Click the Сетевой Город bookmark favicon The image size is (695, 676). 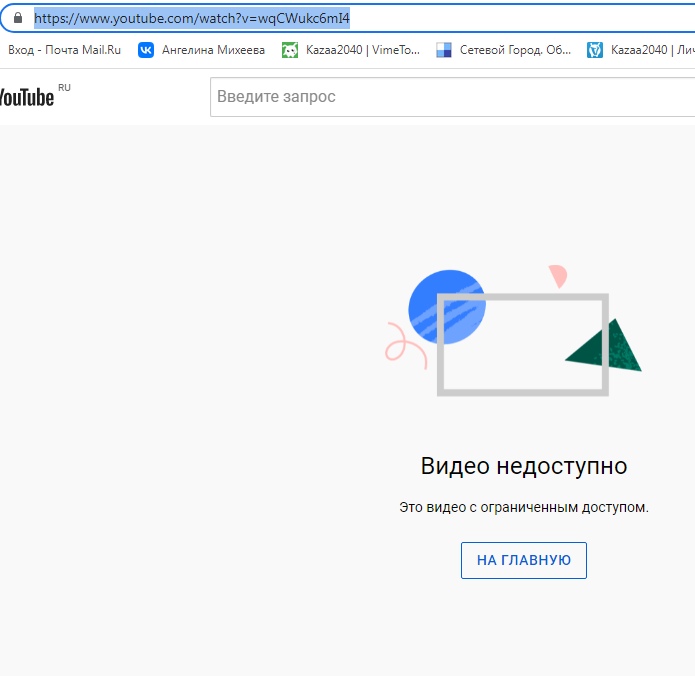pos(444,50)
